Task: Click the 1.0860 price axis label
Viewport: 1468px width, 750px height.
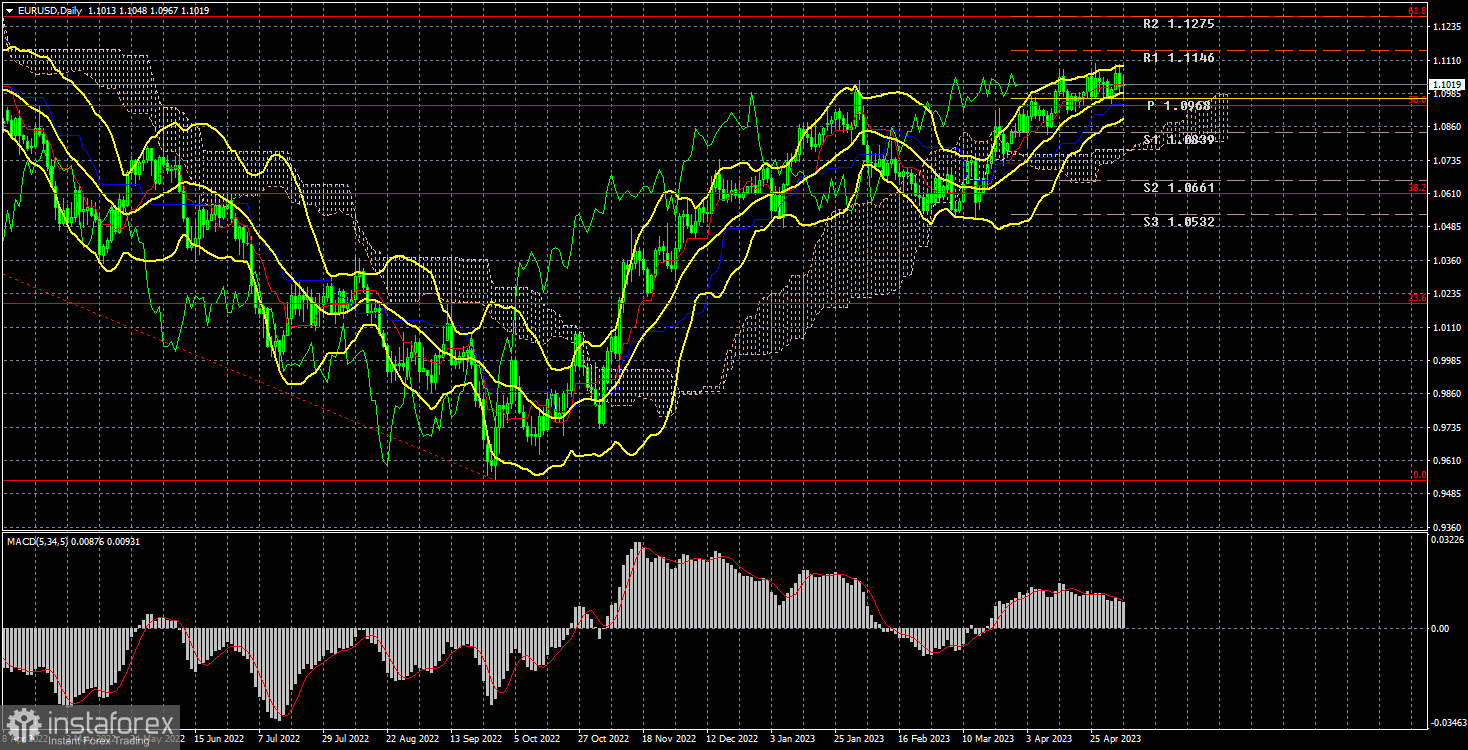Action: 1445,127
